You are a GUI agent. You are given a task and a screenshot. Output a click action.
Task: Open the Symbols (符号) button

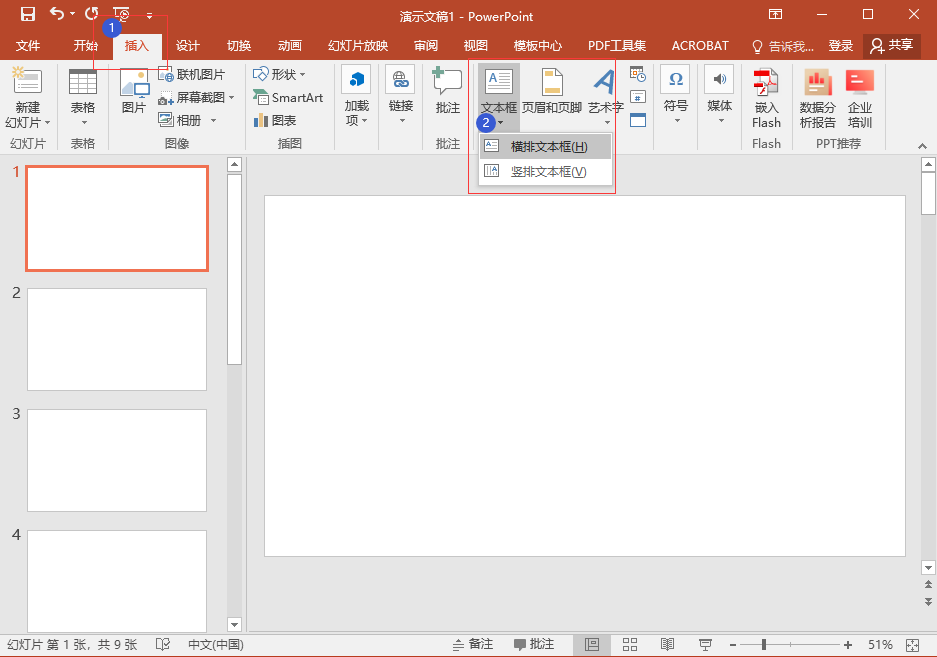pyautogui.click(x=676, y=96)
